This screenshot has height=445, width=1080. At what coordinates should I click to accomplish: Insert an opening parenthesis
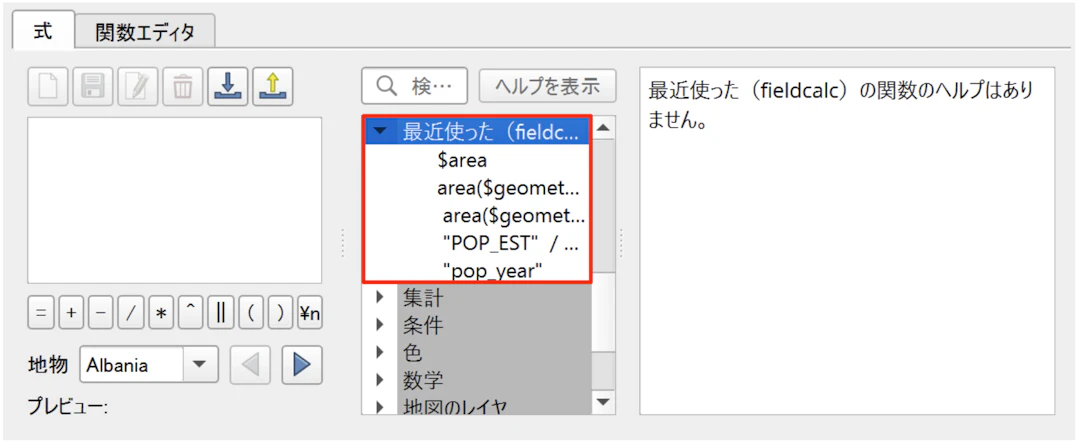251,313
